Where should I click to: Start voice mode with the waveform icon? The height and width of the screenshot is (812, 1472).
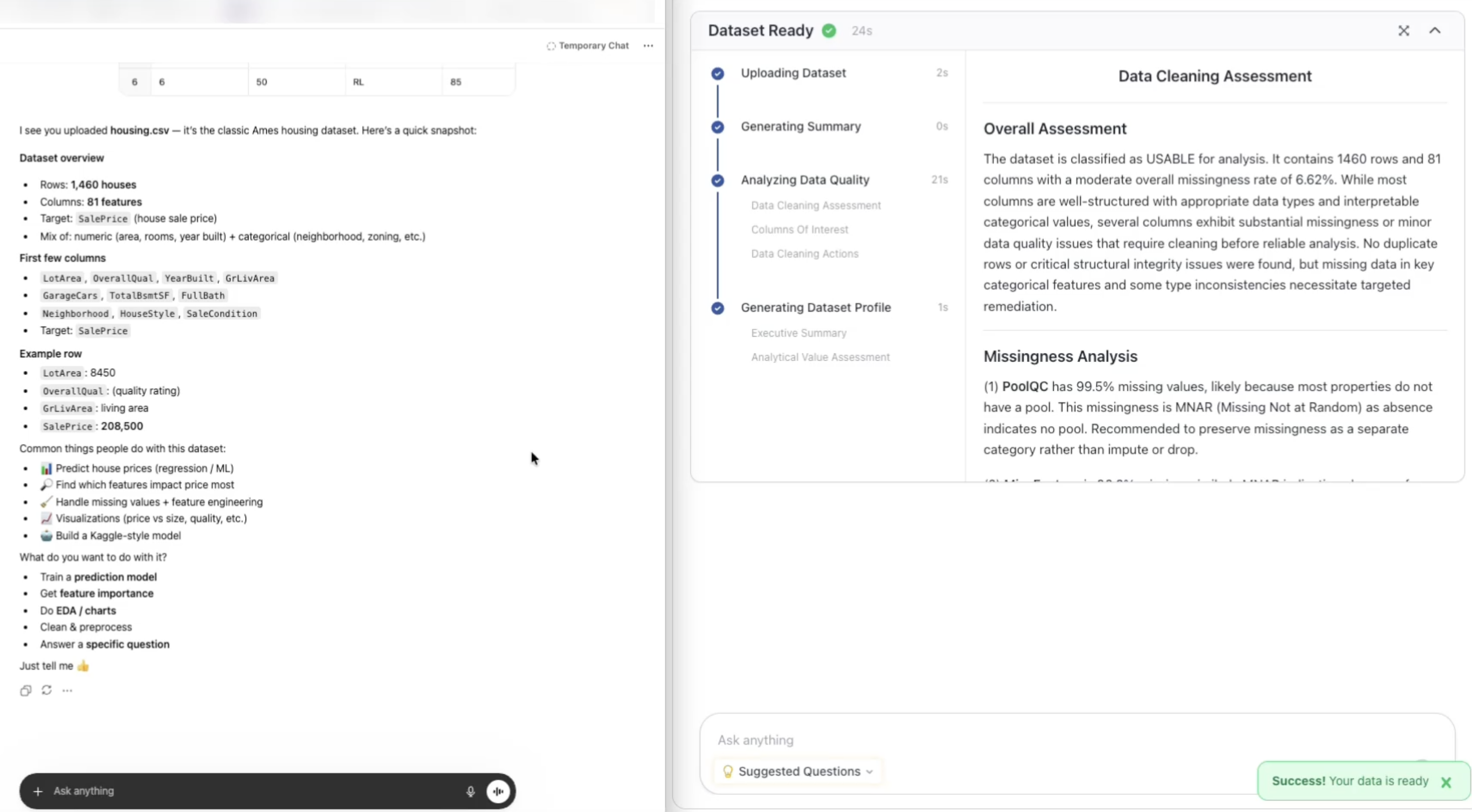click(498, 791)
